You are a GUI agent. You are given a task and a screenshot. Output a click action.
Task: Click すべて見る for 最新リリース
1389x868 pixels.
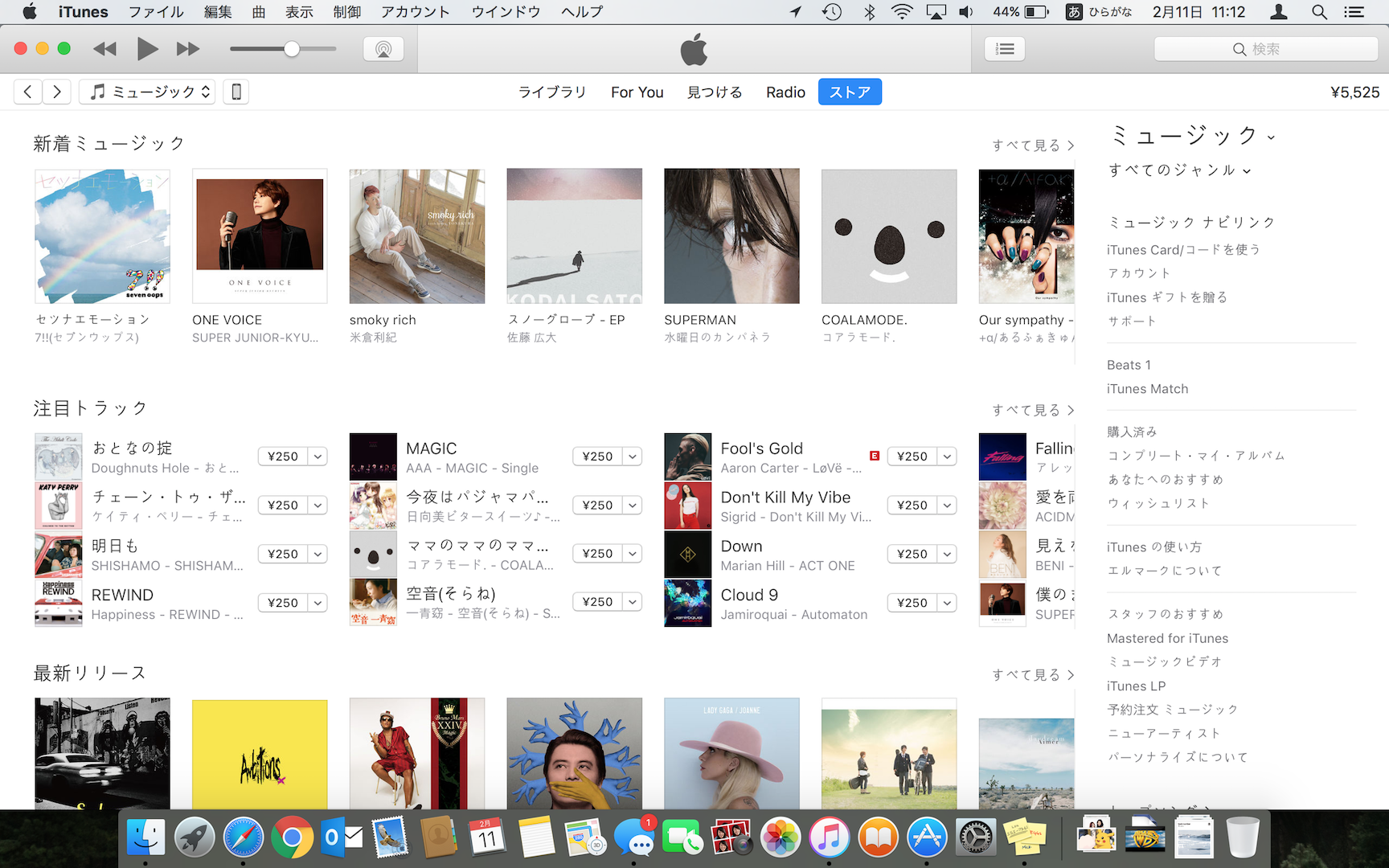point(1033,675)
